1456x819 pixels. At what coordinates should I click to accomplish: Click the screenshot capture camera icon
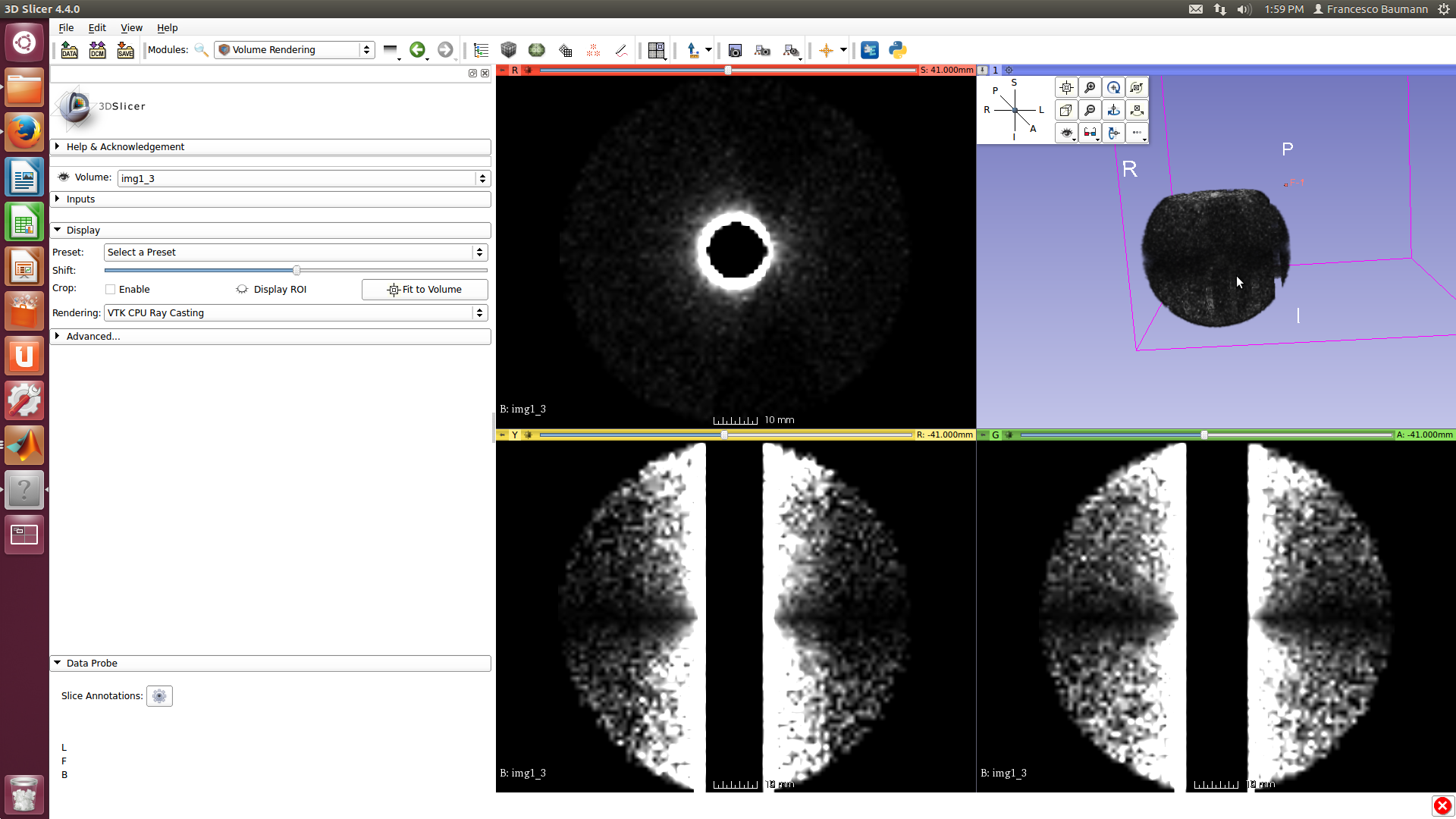(734, 50)
